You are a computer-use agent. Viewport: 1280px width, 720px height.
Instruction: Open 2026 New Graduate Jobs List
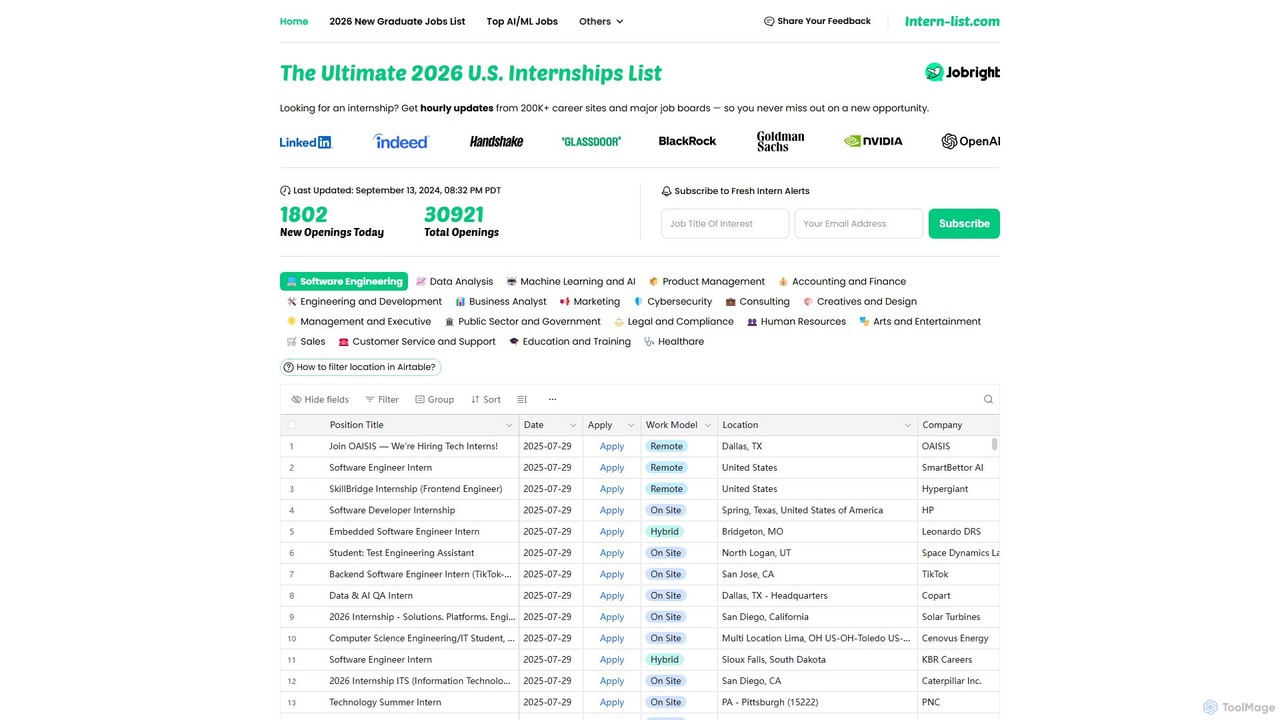(x=397, y=21)
